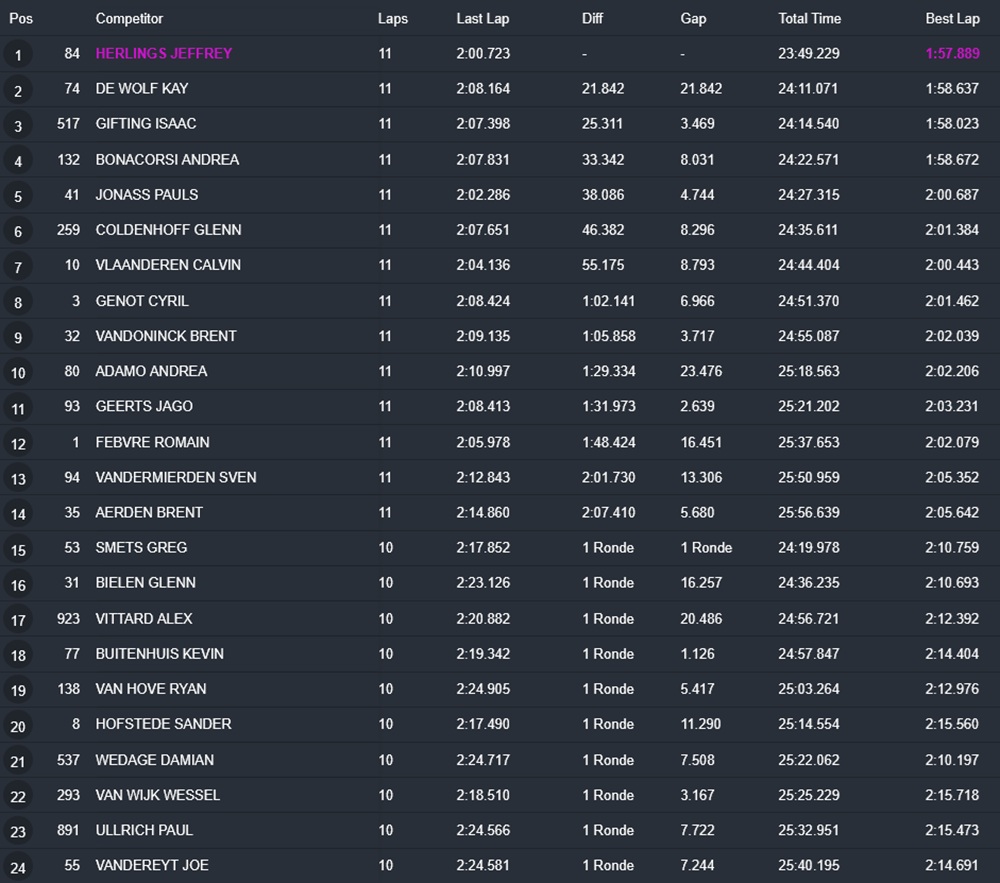Select VANDEREYT JOE competitor name
1000x883 pixels.
(x=152, y=865)
